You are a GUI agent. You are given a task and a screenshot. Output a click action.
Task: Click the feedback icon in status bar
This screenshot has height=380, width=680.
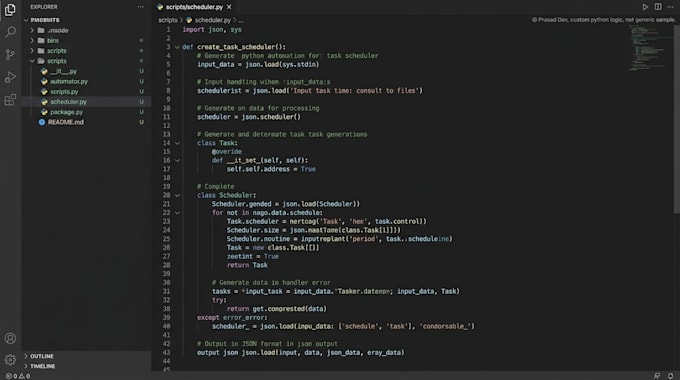click(657, 376)
